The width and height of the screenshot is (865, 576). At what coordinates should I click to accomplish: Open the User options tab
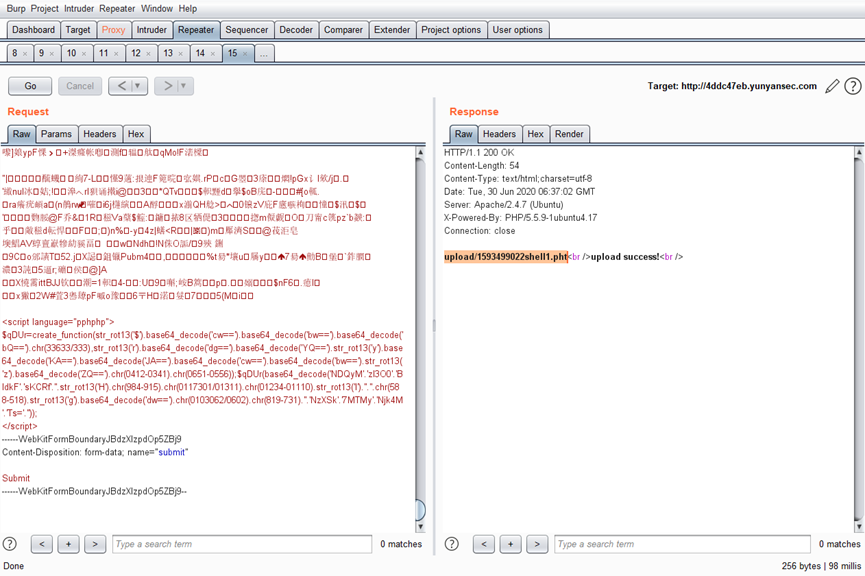[x=517, y=30]
